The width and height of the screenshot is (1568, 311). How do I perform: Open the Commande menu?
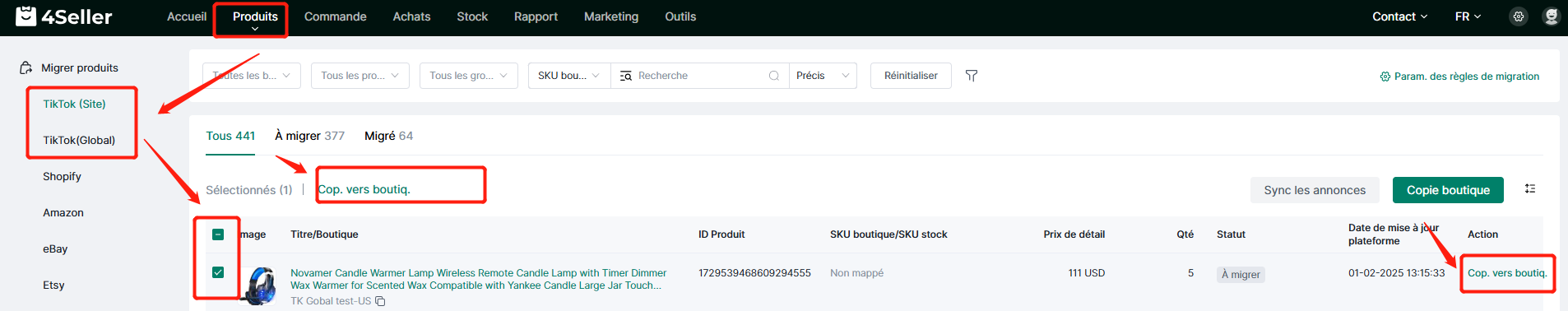(x=336, y=16)
